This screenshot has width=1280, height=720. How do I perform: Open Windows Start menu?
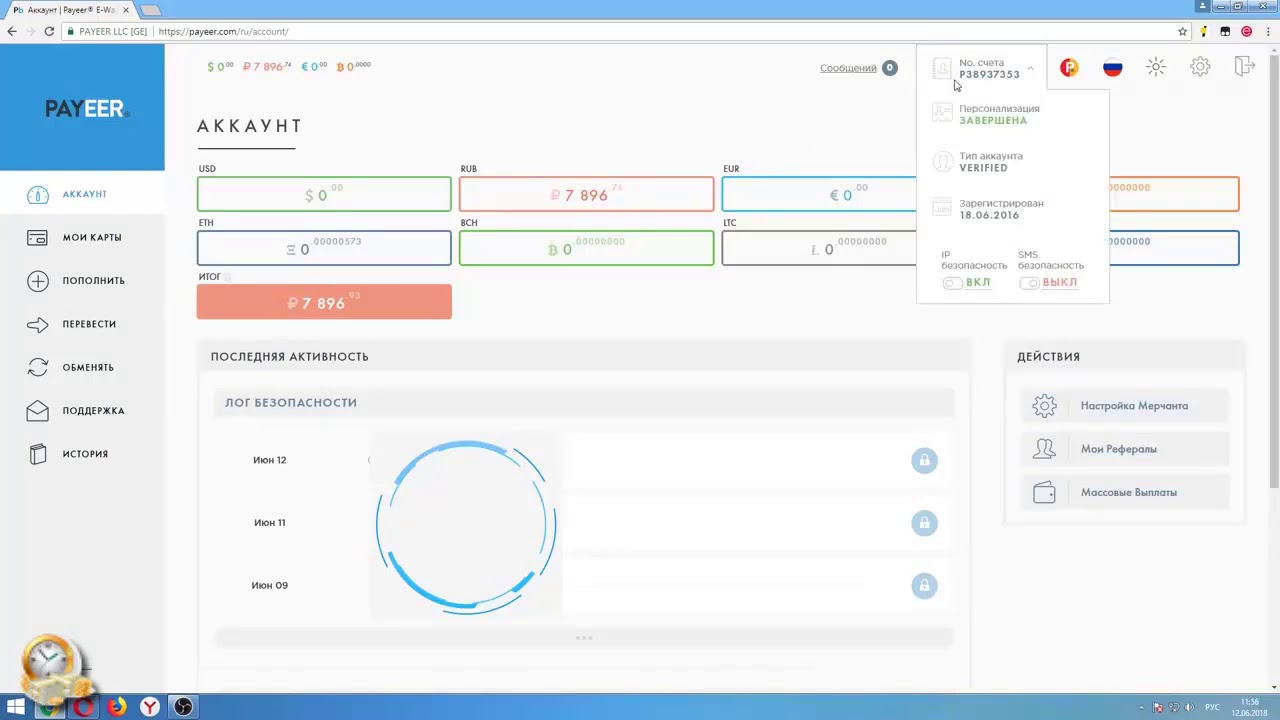coord(15,707)
